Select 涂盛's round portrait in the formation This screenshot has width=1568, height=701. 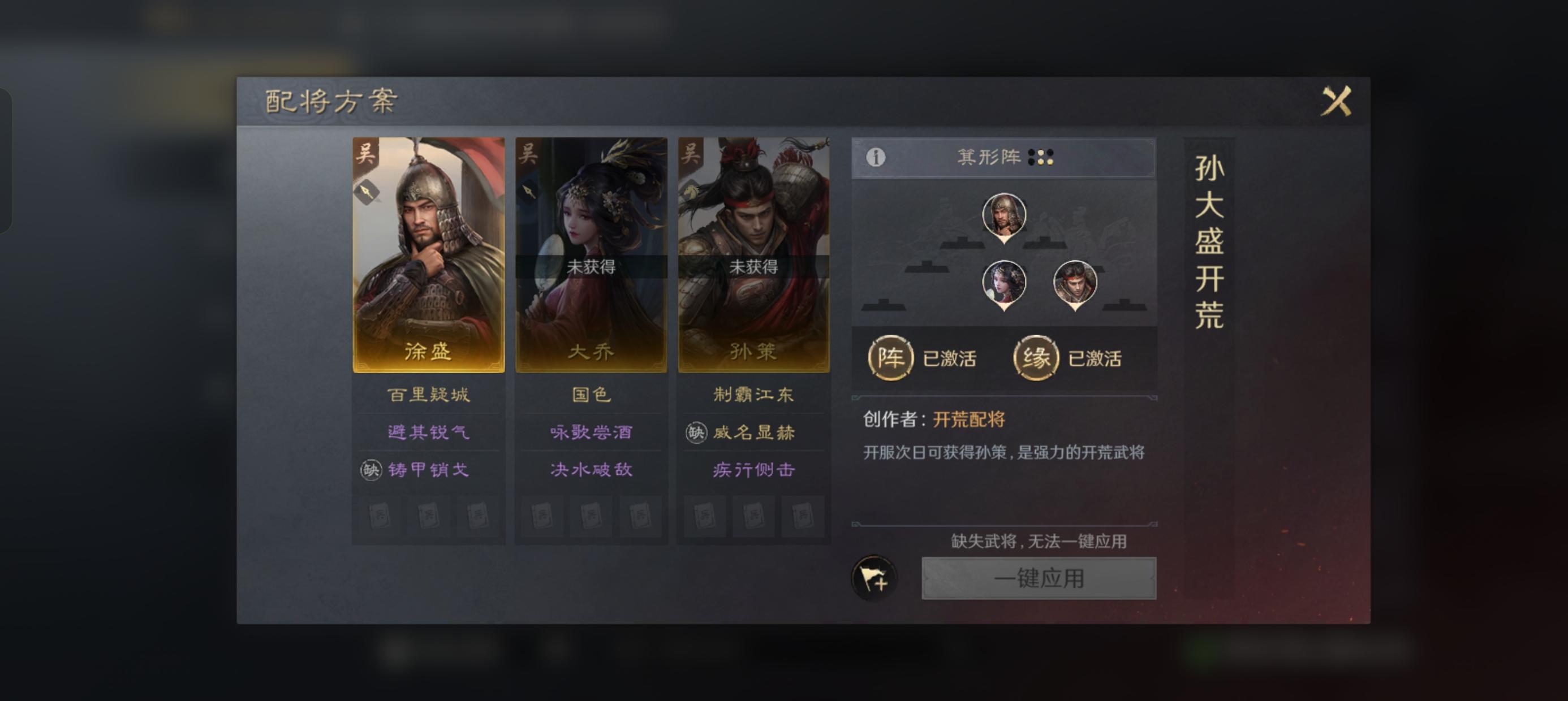pos(1003,217)
